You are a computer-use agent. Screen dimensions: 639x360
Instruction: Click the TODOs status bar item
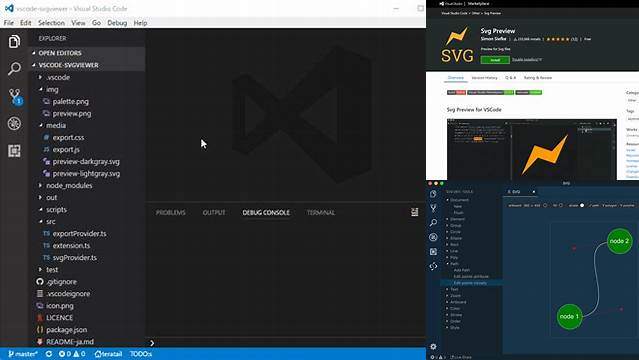141,354
